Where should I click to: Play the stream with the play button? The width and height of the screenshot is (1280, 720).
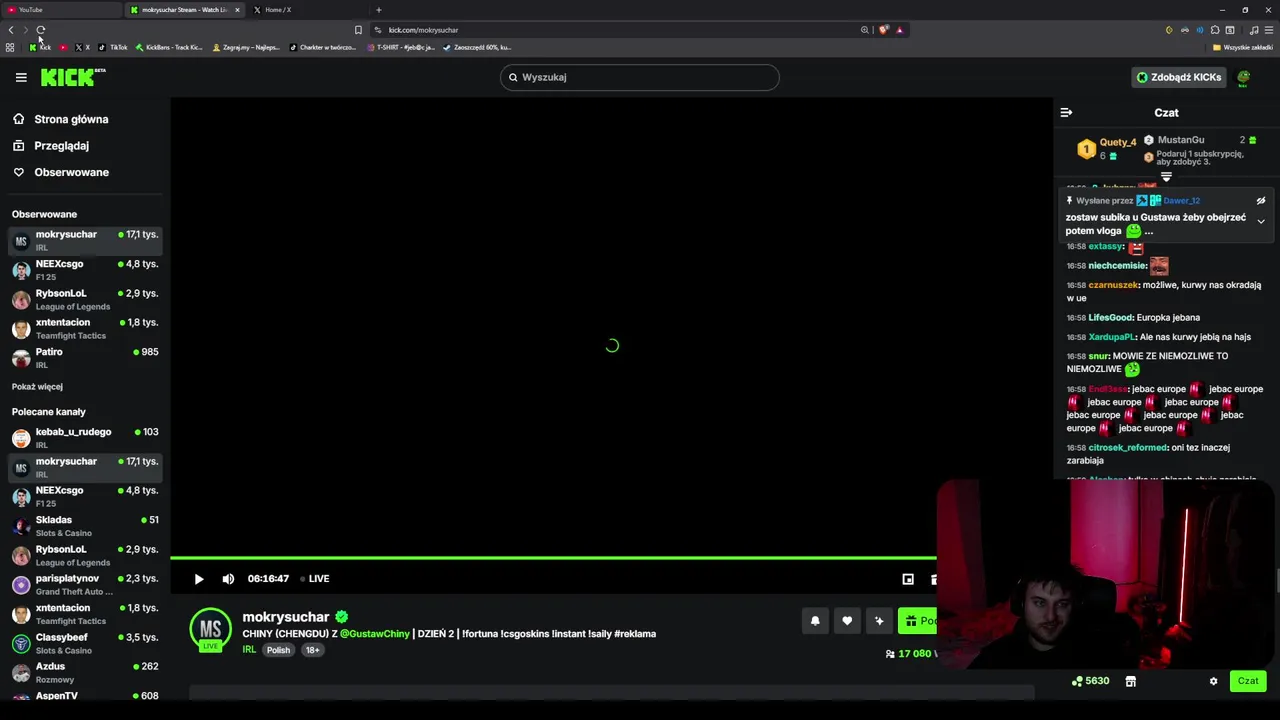(x=199, y=579)
